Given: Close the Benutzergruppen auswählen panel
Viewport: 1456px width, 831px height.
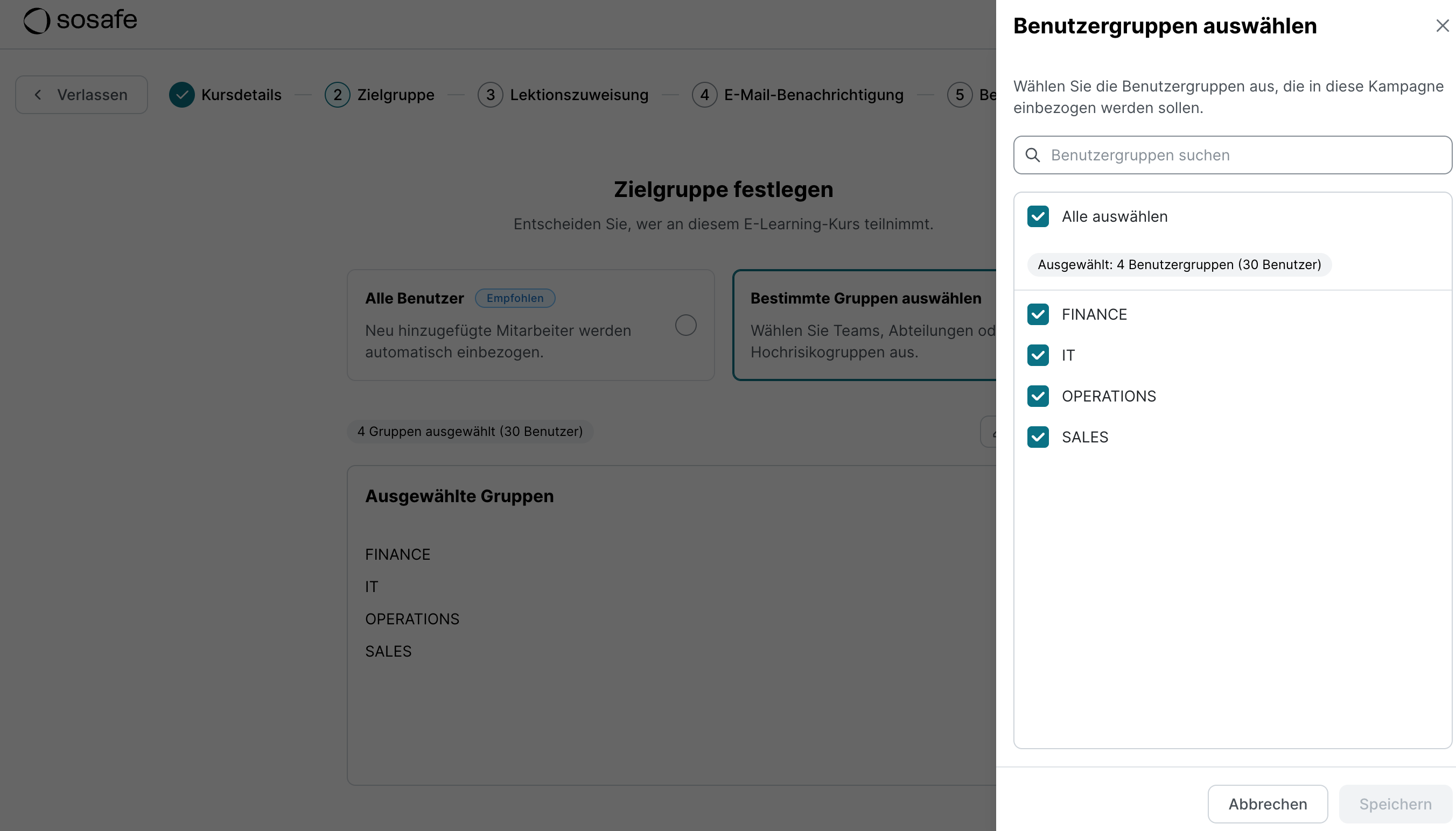Looking at the screenshot, I should pyautogui.click(x=1443, y=26).
